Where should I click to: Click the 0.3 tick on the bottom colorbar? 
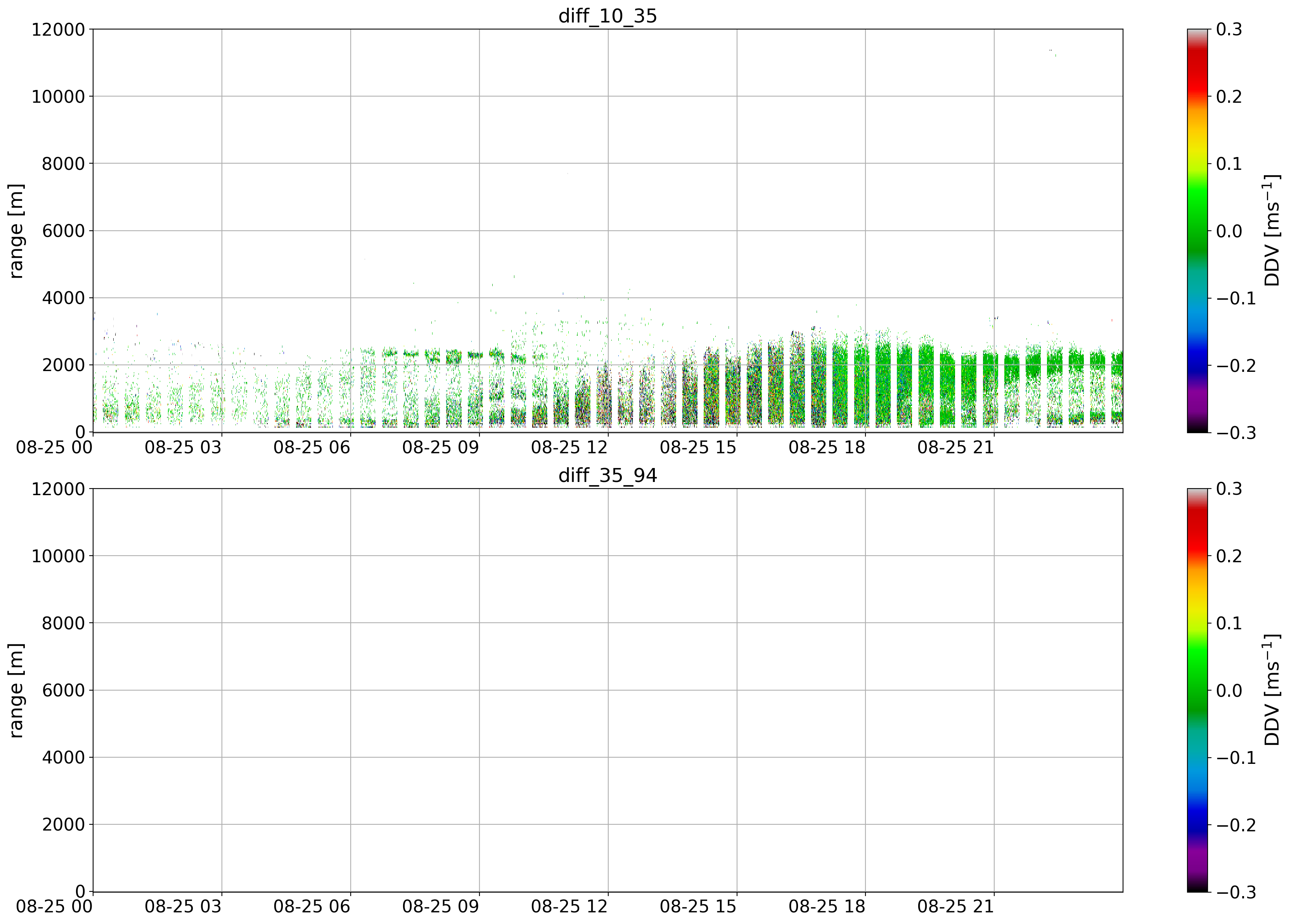pos(1230,489)
